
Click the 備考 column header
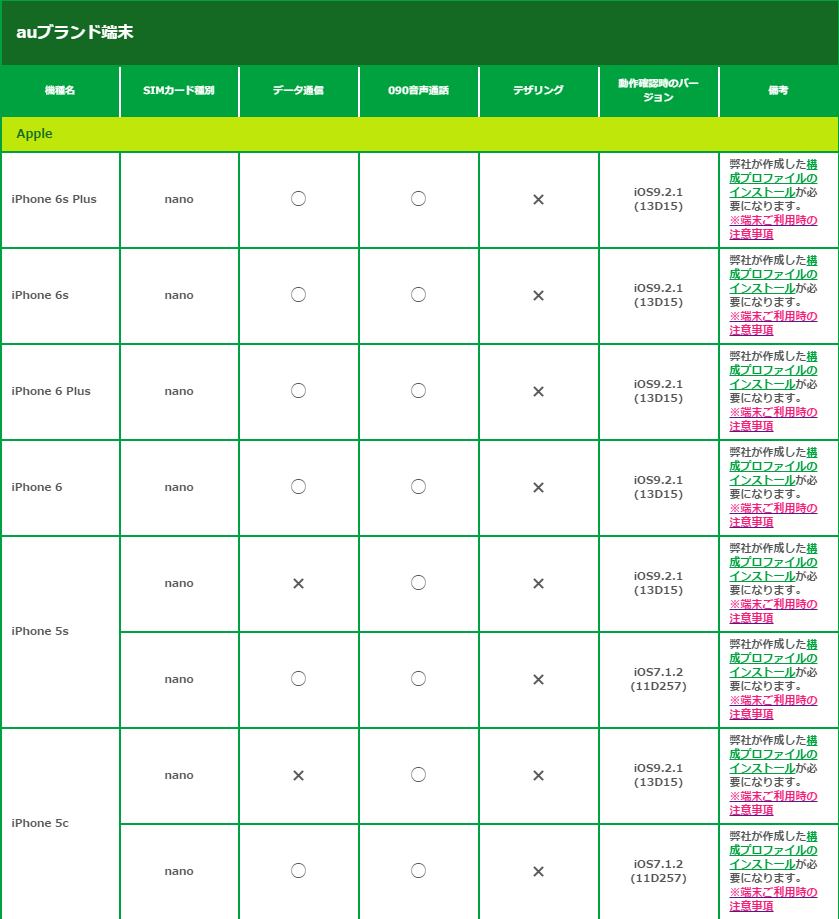(779, 91)
